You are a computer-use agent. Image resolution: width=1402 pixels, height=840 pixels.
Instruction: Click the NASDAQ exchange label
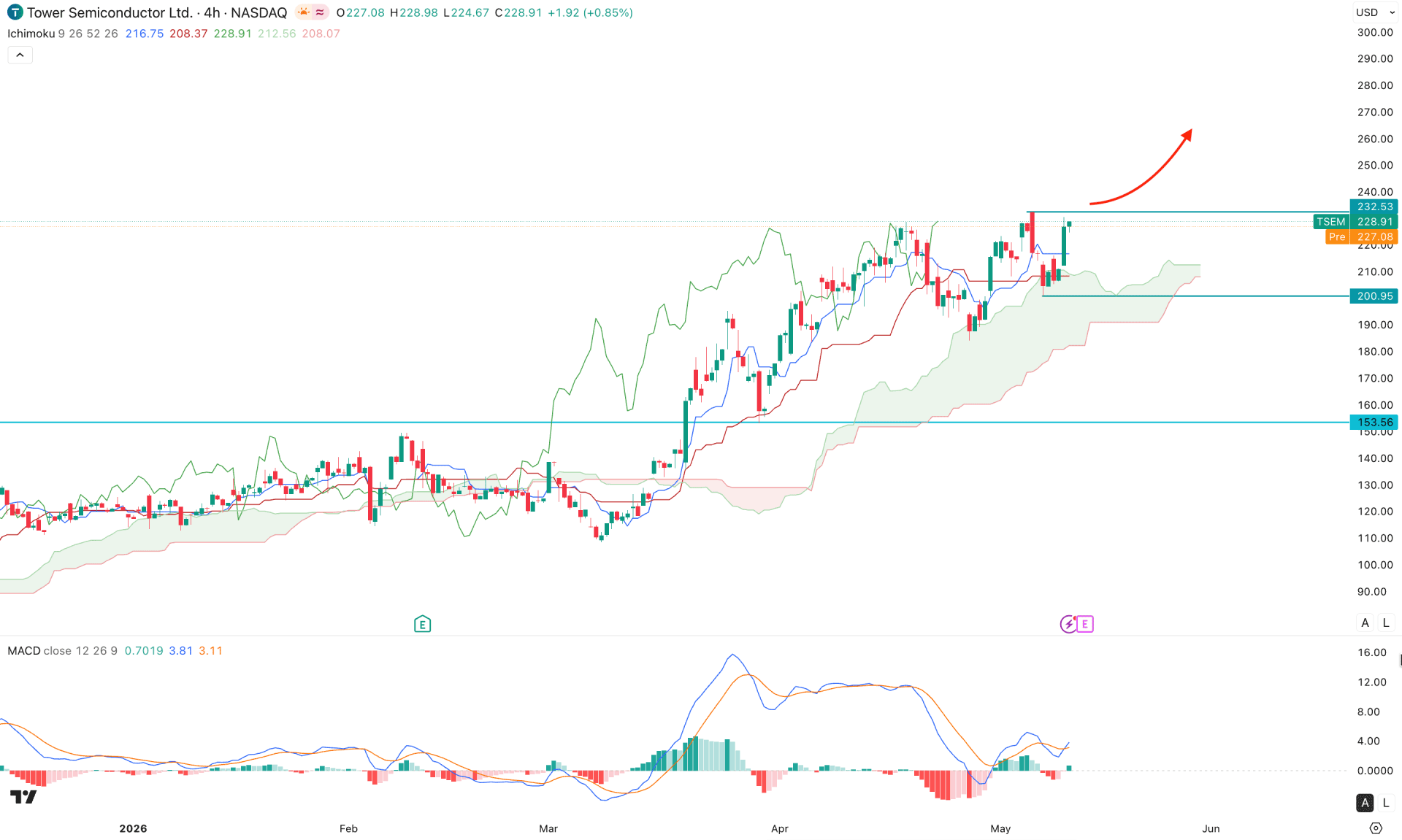pyautogui.click(x=259, y=12)
